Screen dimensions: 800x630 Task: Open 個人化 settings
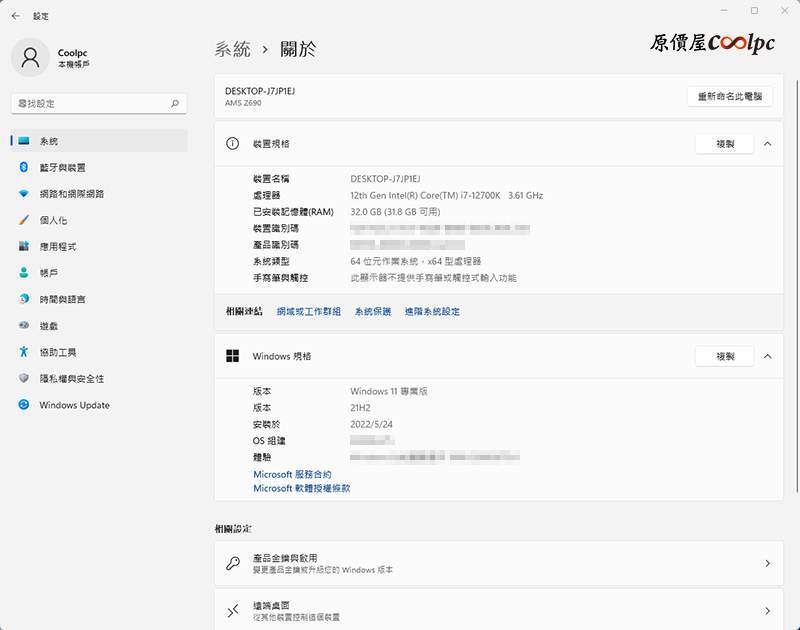click(x=99, y=220)
